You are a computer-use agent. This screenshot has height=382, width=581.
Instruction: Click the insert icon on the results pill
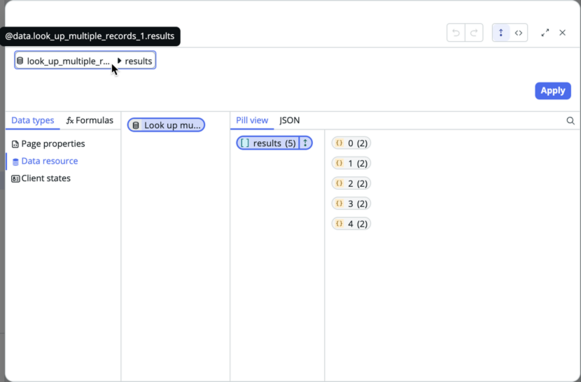tap(305, 143)
